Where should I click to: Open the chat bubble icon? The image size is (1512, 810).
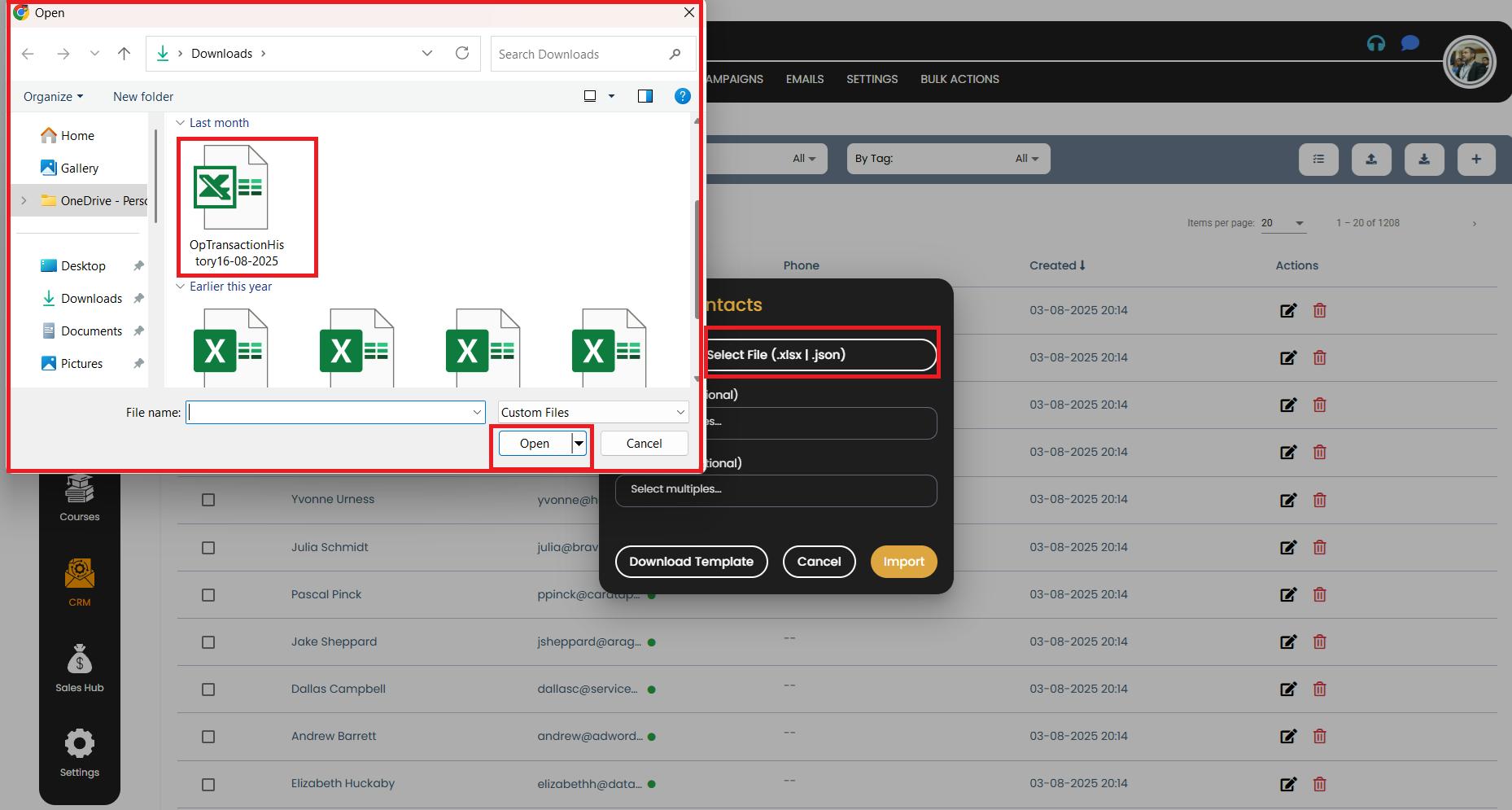[1409, 44]
